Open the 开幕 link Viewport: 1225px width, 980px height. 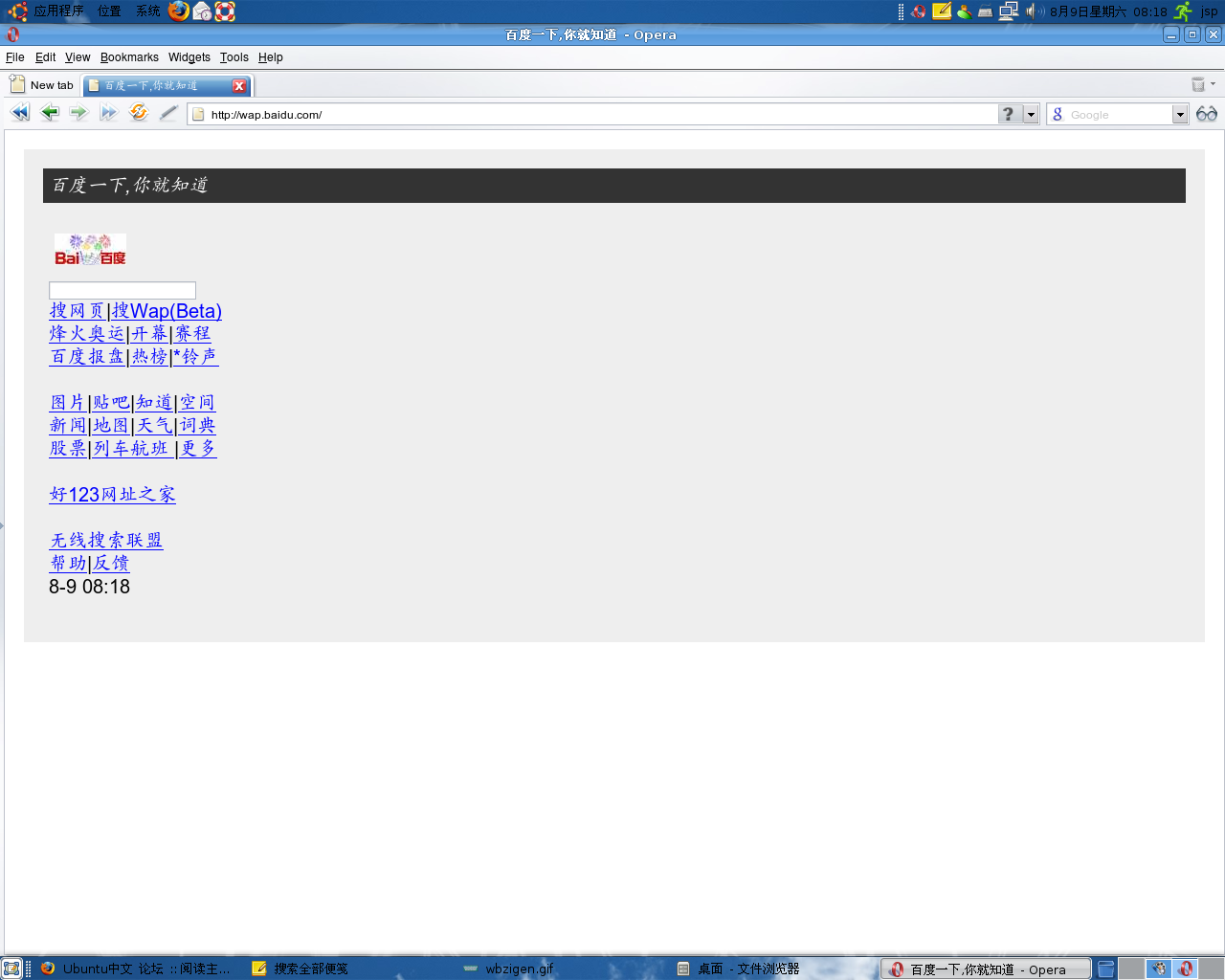tap(149, 334)
